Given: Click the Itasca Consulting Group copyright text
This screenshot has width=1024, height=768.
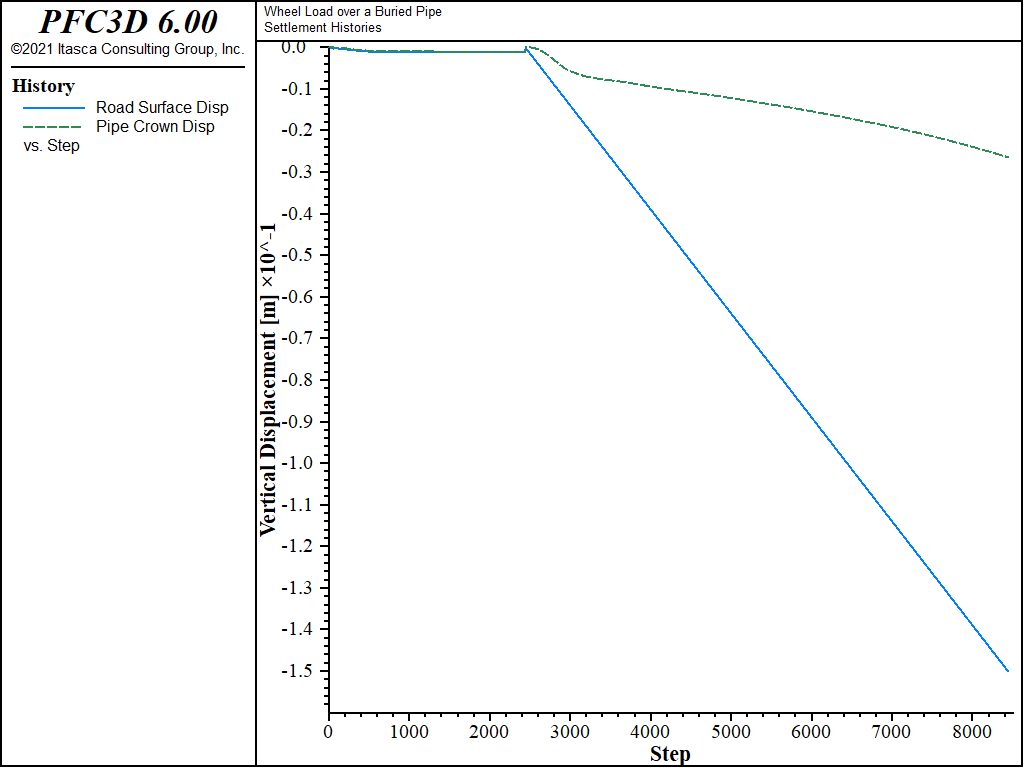Looking at the screenshot, I should tap(127, 49).
